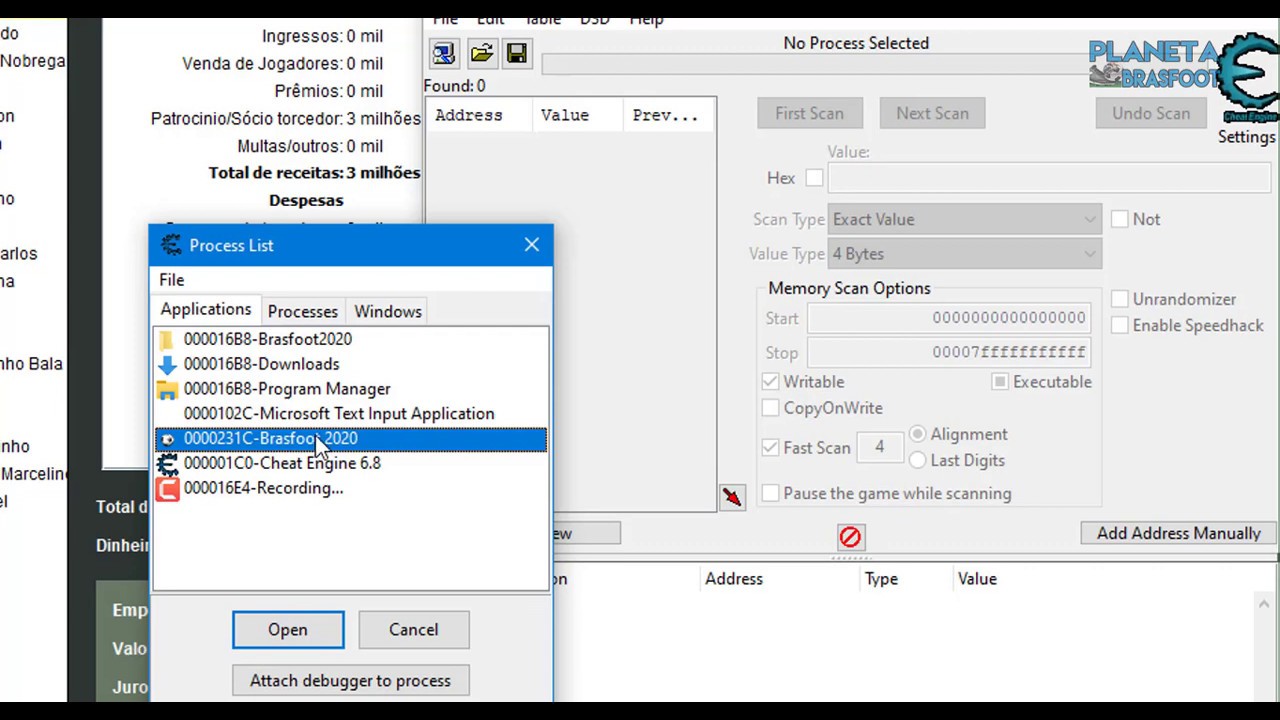
Task: Enable Pause the game while scanning
Action: pos(770,493)
